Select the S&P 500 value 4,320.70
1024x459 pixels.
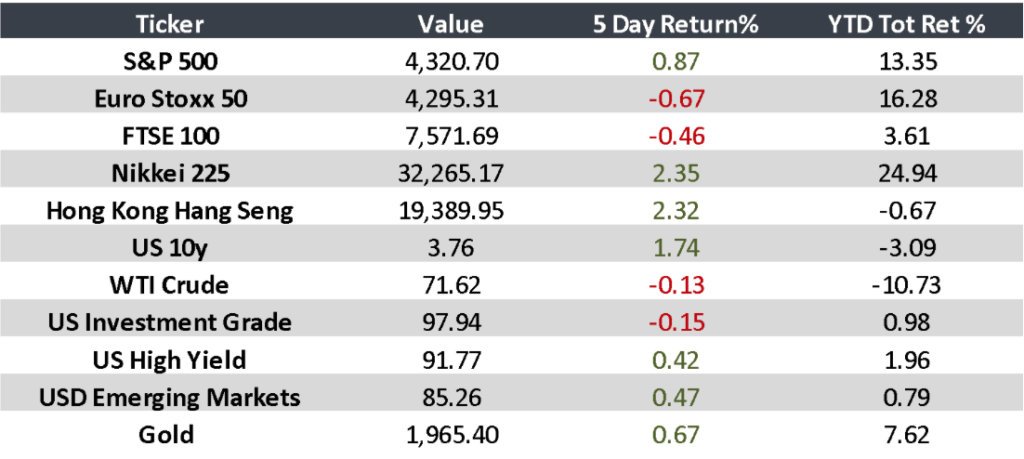click(x=449, y=61)
